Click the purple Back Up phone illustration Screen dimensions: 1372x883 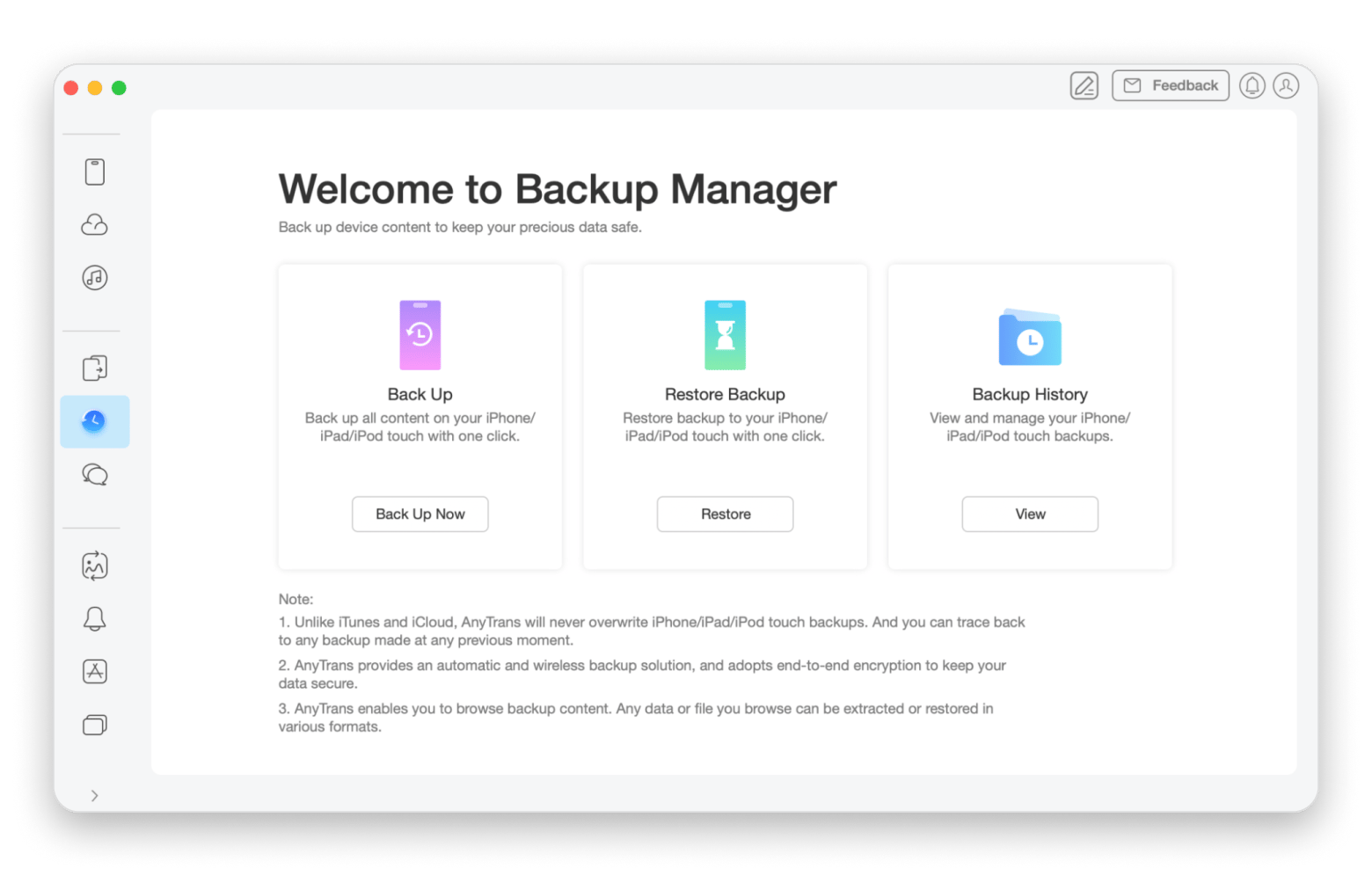(x=420, y=335)
